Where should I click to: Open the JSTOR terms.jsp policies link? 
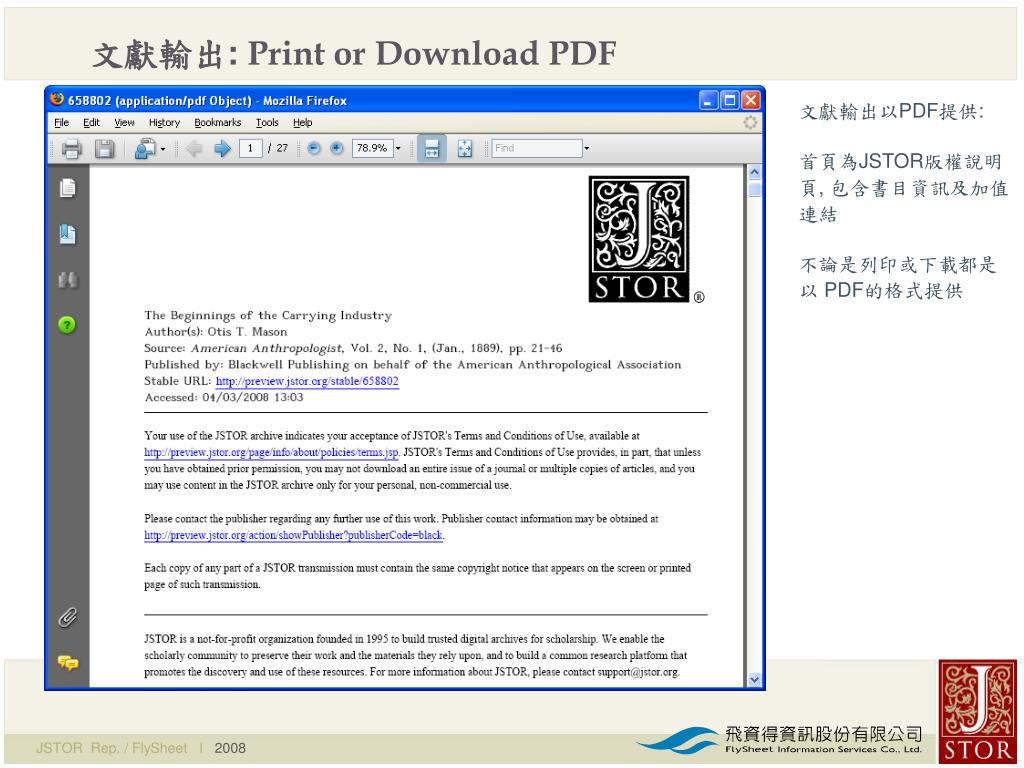coord(271,453)
